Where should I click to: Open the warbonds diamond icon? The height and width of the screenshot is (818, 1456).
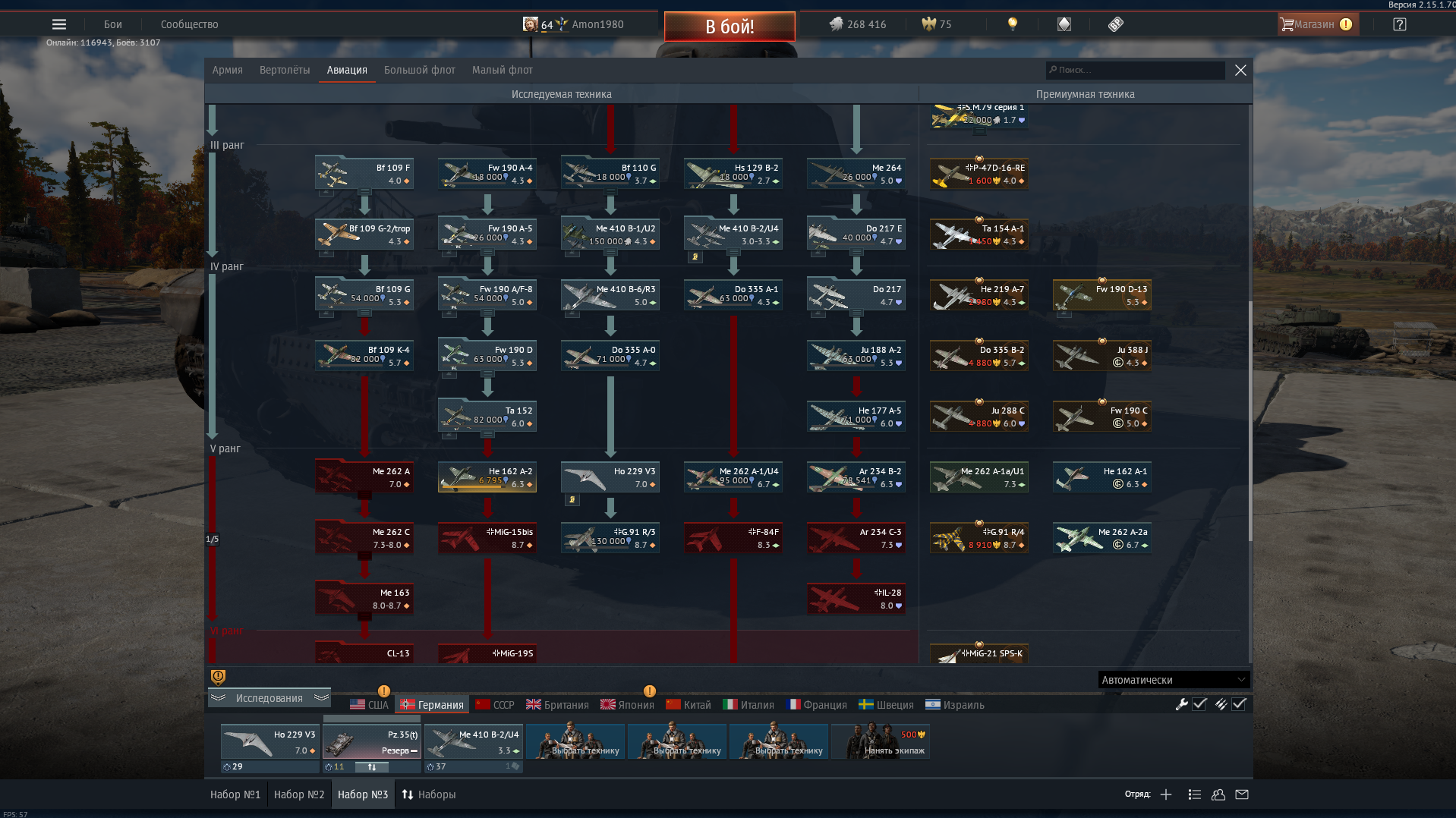(x=1064, y=24)
